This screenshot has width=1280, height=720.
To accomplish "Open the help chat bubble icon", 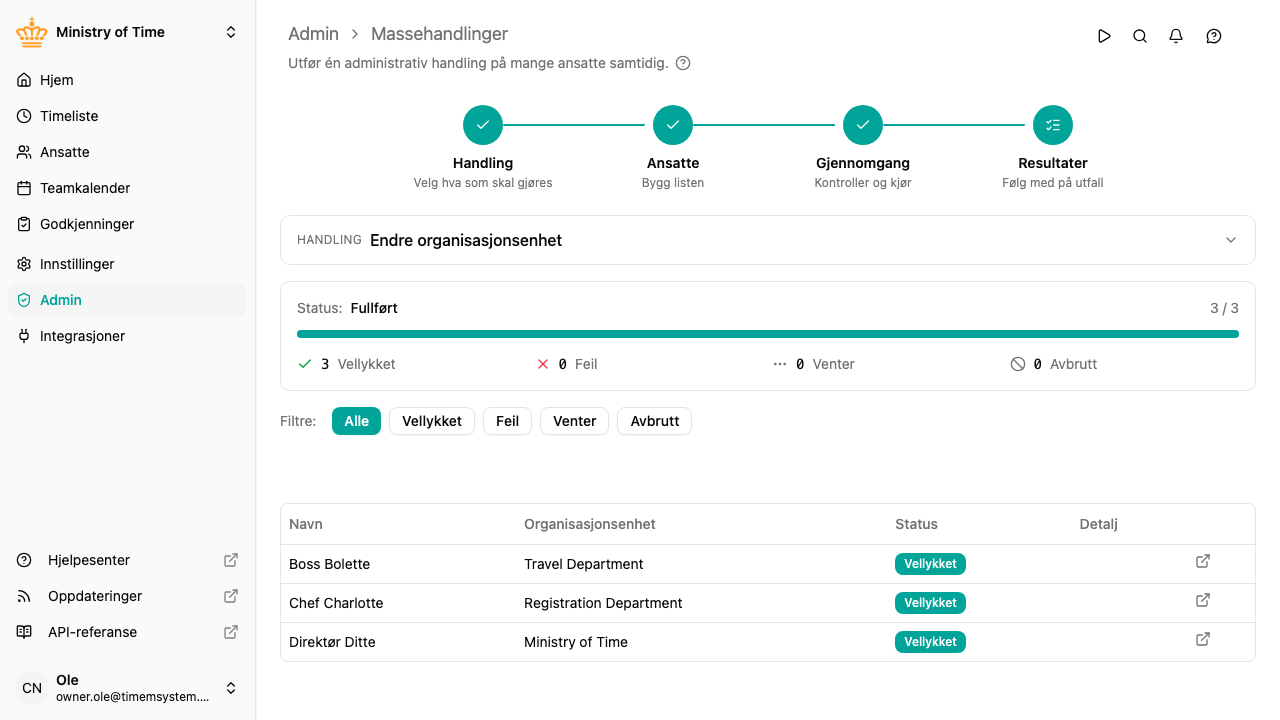I will 1214,36.
